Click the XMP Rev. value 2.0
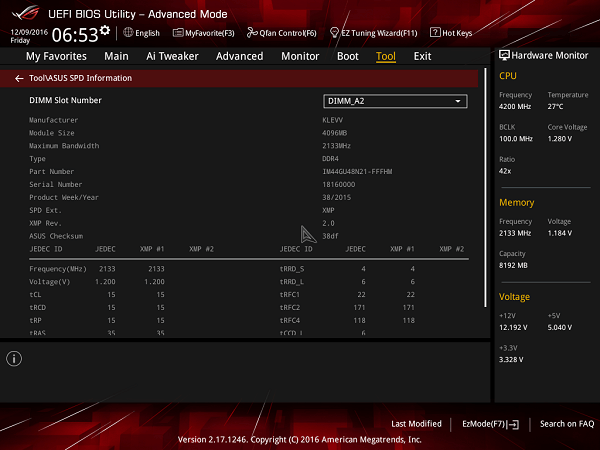Viewport: 600px width, 450px height. pyautogui.click(x=328, y=223)
